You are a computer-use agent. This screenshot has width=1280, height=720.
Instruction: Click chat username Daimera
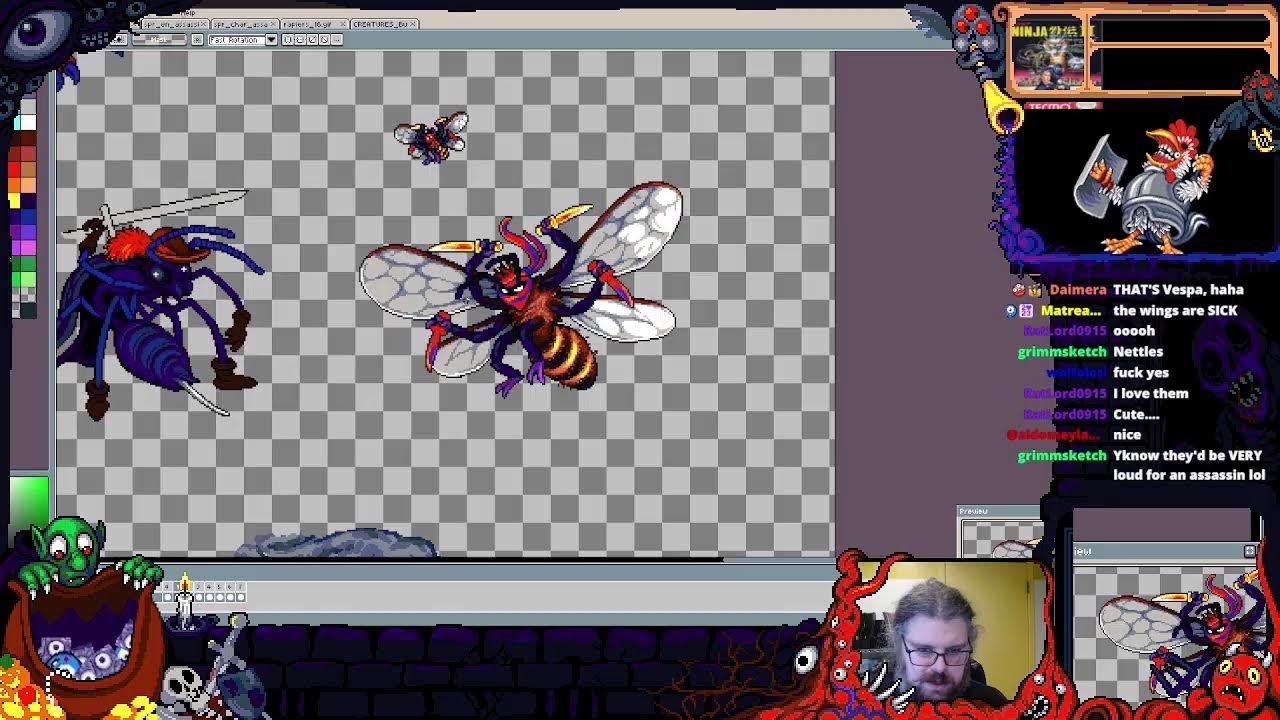tap(1078, 289)
